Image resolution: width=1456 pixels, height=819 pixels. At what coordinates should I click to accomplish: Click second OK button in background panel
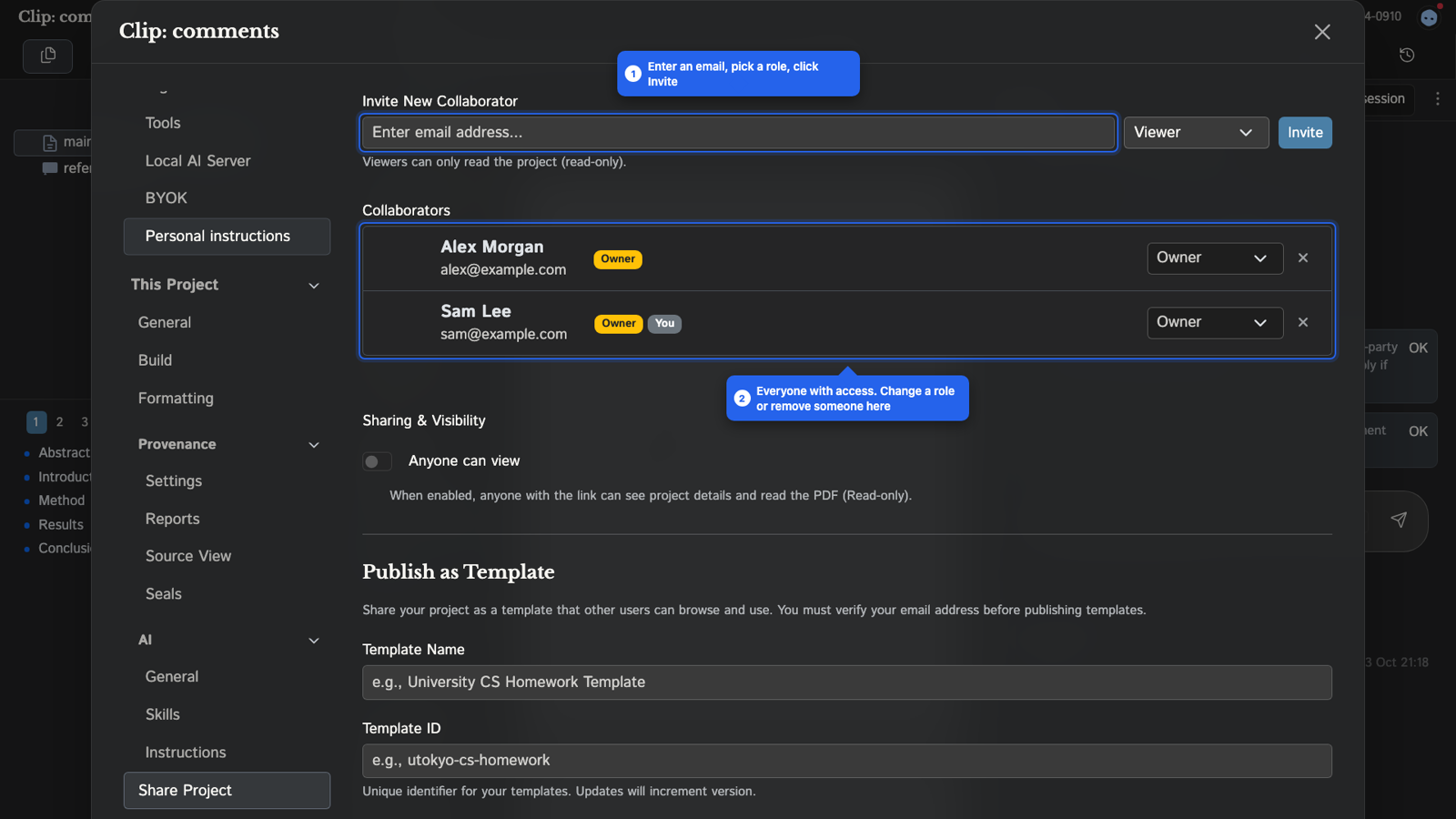click(x=1418, y=431)
